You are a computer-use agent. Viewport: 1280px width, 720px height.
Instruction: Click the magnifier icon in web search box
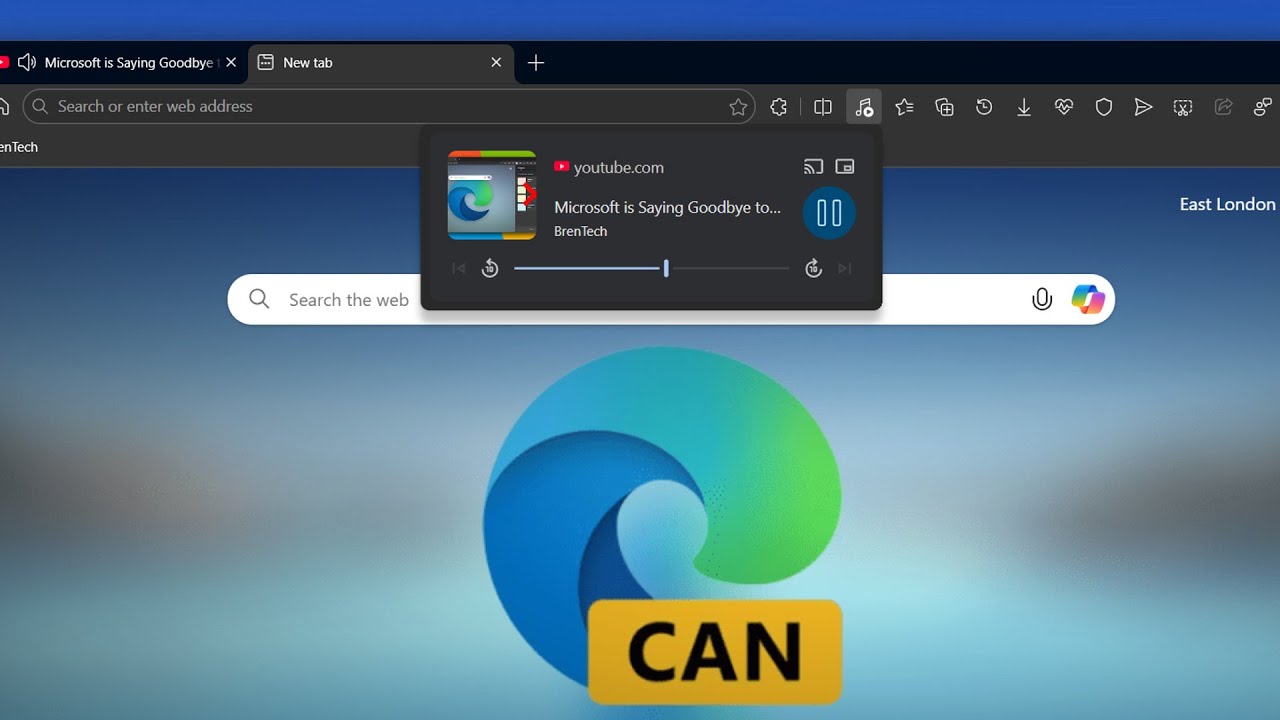(x=259, y=299)
